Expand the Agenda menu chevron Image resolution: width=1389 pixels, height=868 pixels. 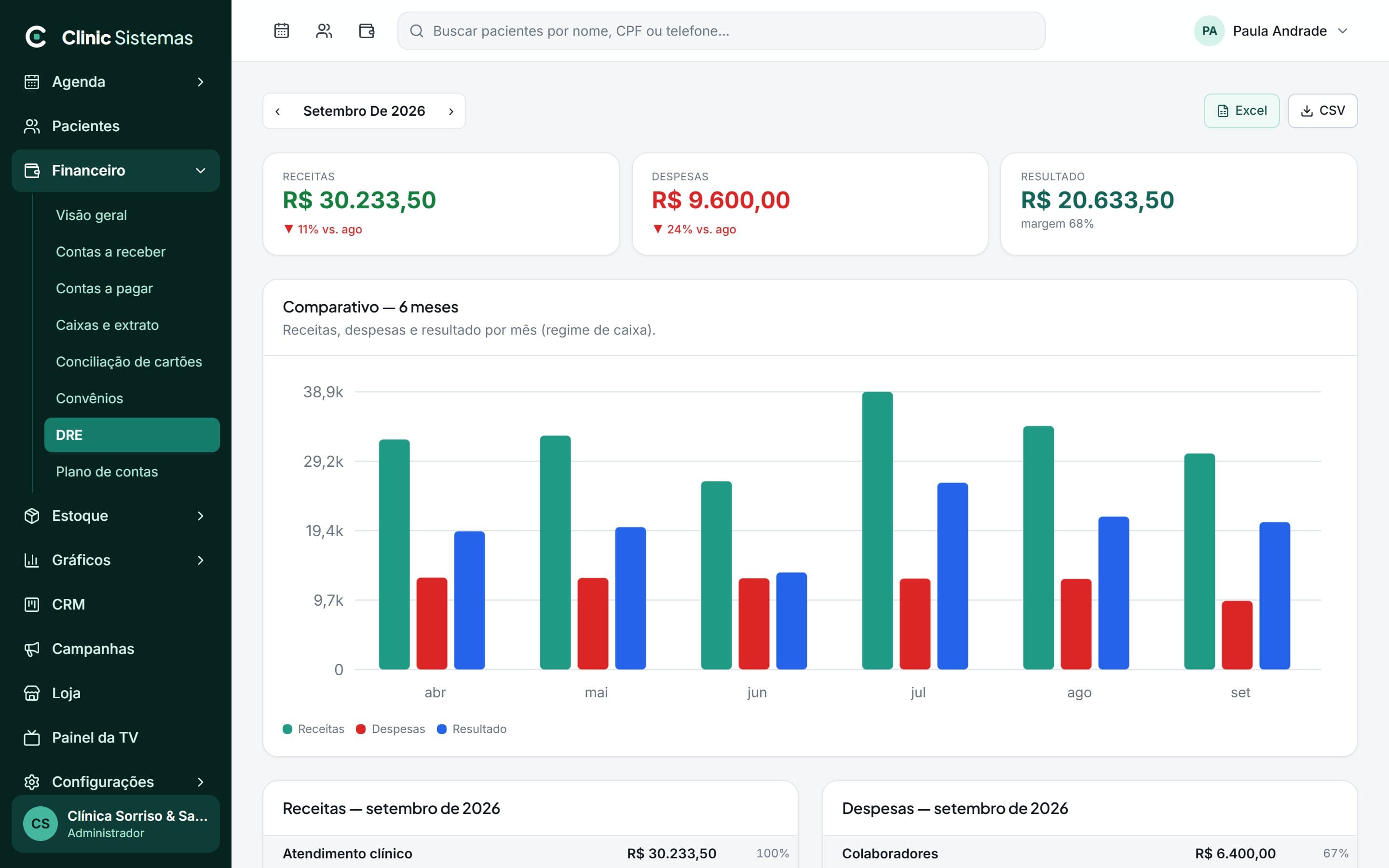point(200,82)
